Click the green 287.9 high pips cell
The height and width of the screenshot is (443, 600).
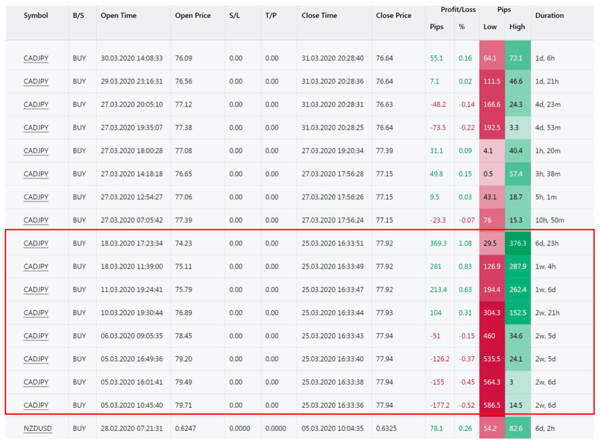point(517,267)
